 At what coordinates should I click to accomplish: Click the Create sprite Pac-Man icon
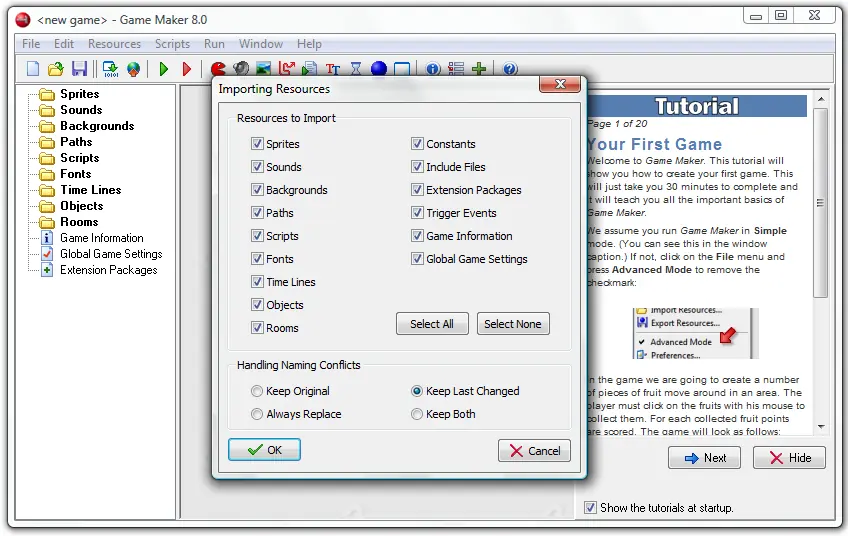pos(218,69)
